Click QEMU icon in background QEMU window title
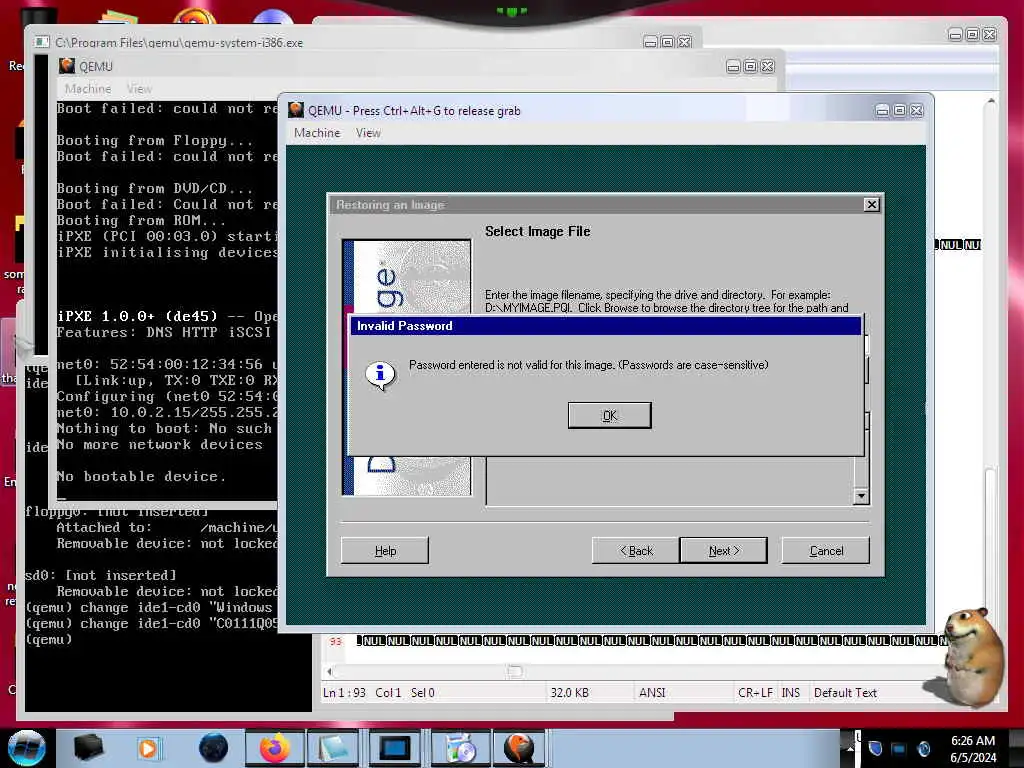This screenshot has height=768, width=1024. 67,65
